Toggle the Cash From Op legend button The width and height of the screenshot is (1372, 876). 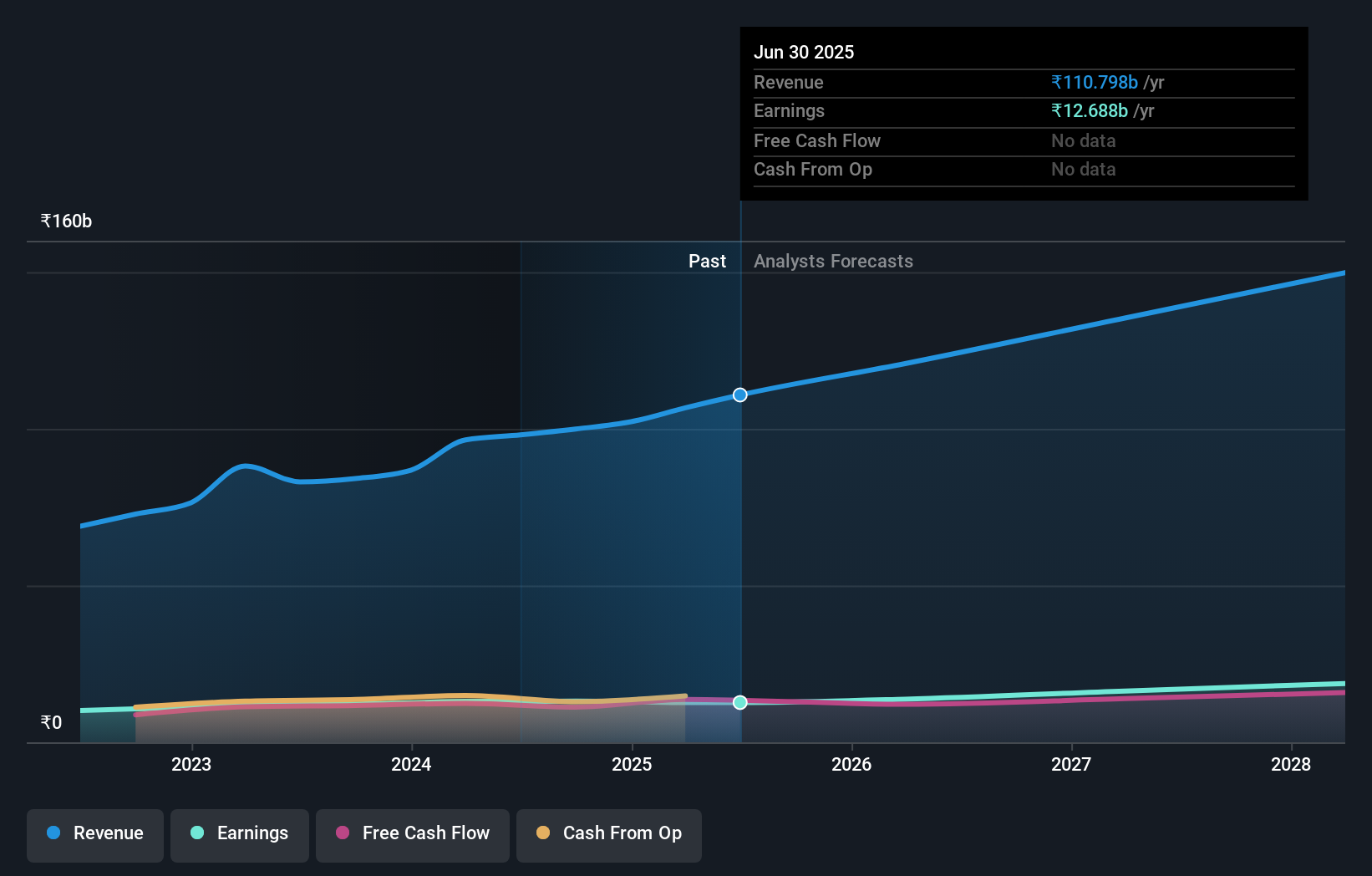(x=609, y=835)
